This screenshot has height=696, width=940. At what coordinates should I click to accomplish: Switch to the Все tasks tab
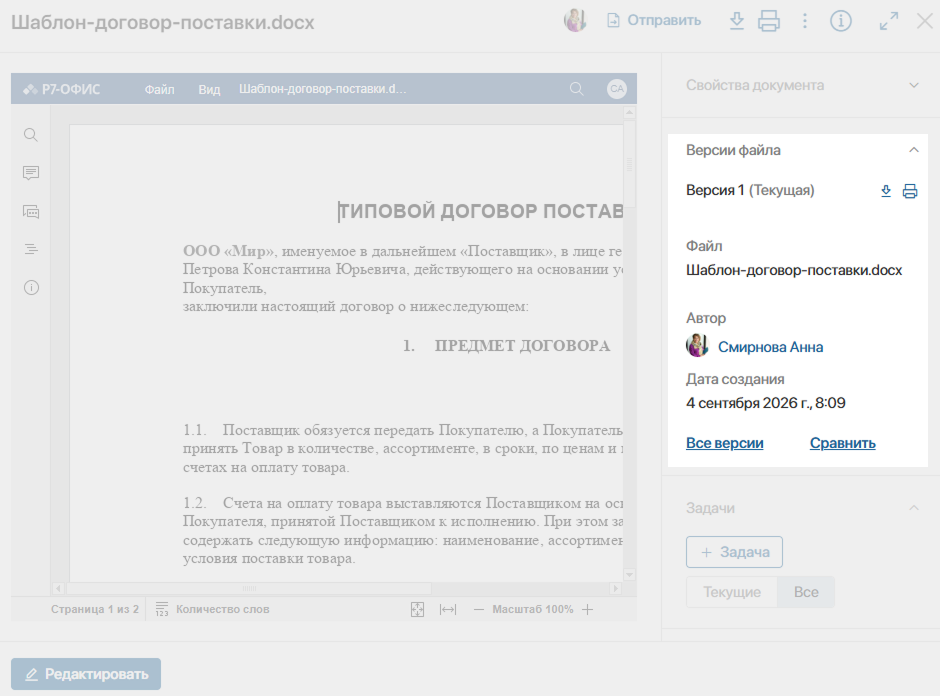(806, 592)
